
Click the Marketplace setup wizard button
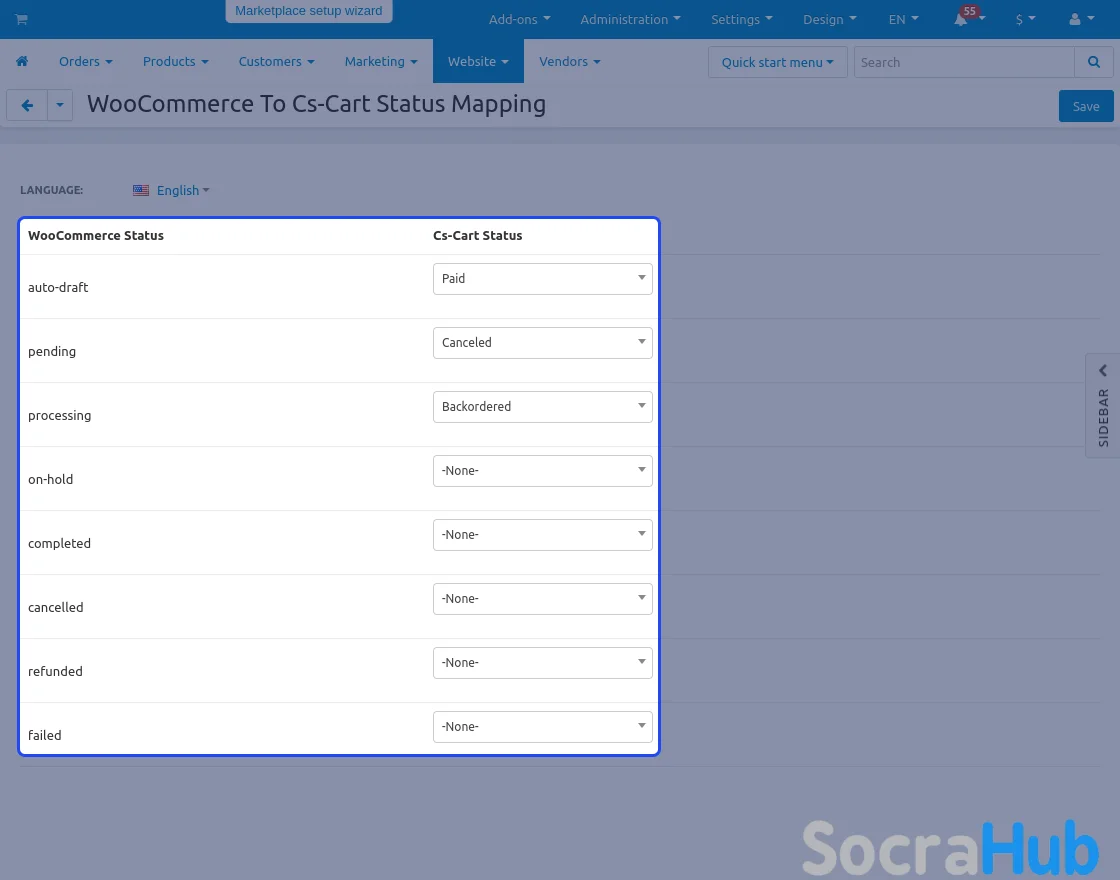click(x=308, y=11)
